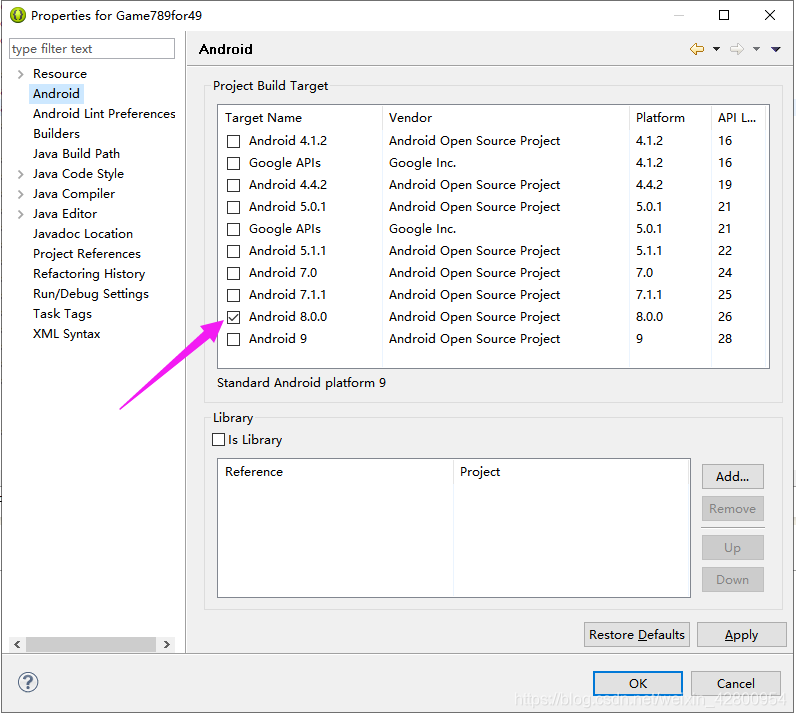Check the Android 9 target
Image resolution: width=796 pixels, height=718 pixels.
tap(234, 339)
